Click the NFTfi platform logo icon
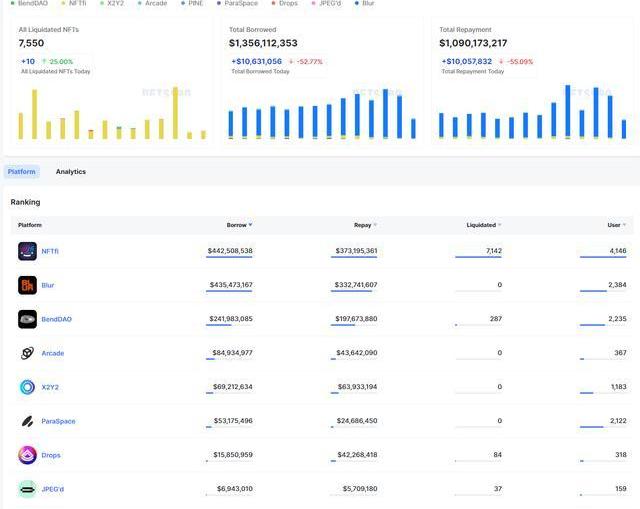This screenshot has width=640, height=509. (27, 251)
